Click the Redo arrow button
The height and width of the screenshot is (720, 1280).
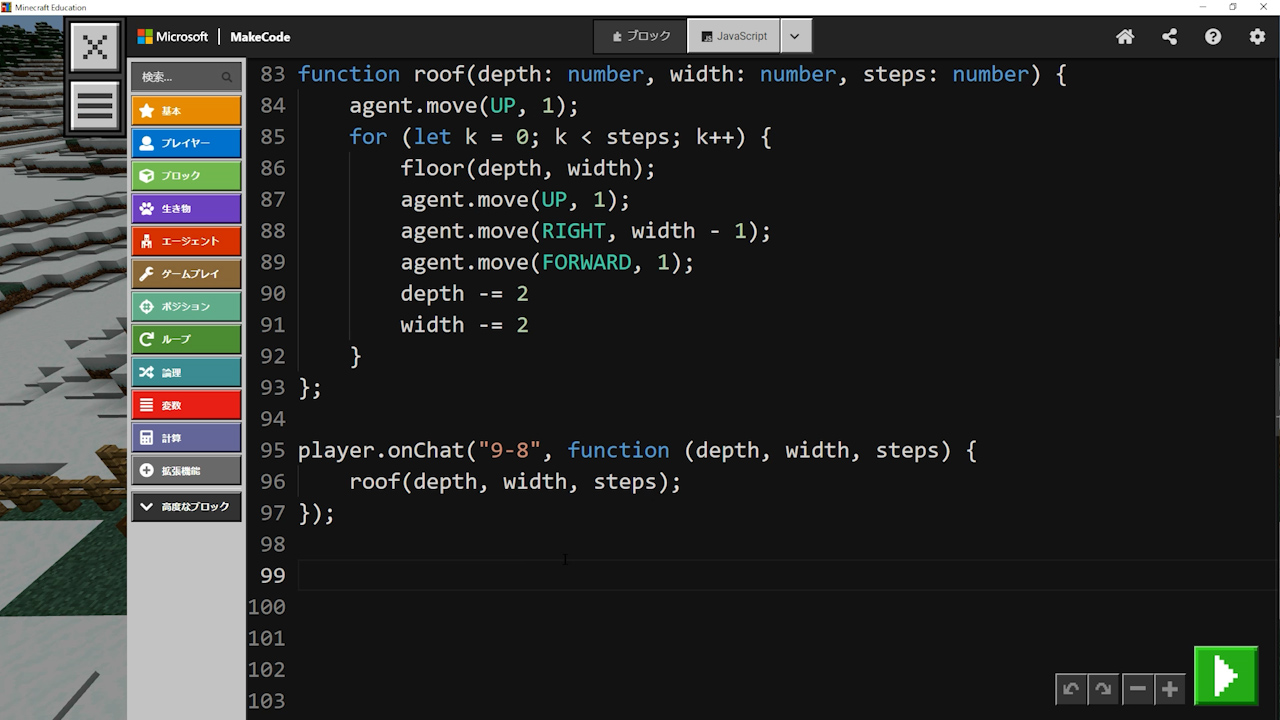(x=1103, y=689)
